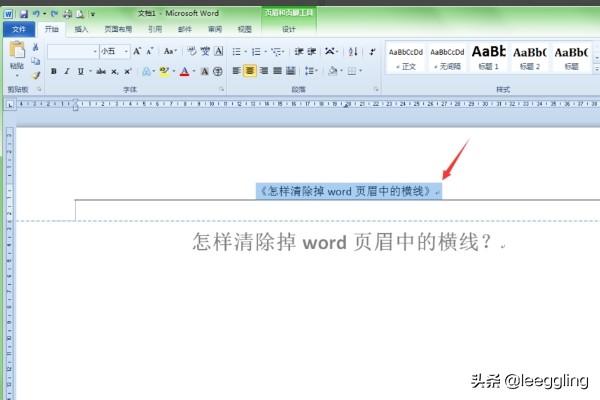Screen dimensions: 600x400
Task: Switch to the 插入 (Insert) tab
Action: pos(81,29)
